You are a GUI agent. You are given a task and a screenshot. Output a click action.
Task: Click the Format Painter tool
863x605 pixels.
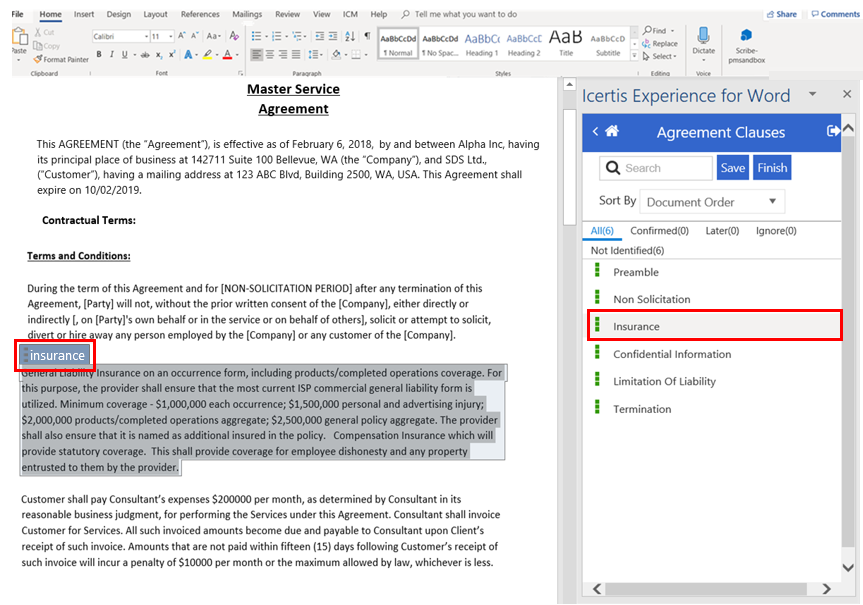point(61,60)
